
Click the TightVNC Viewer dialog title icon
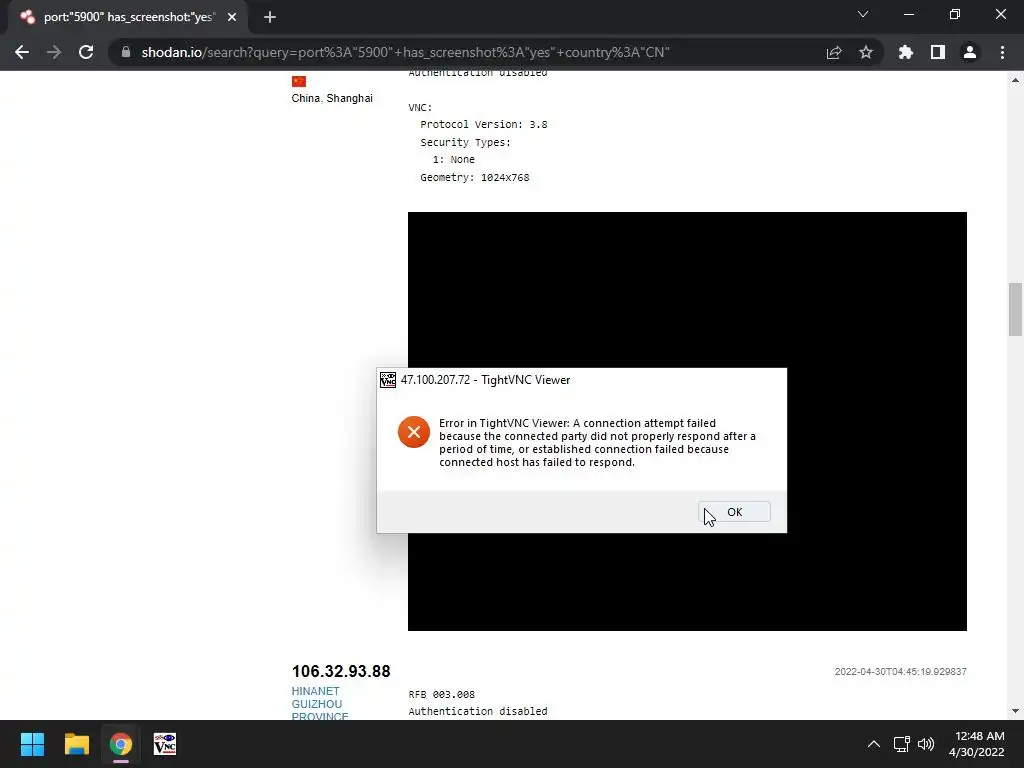(x=388, y=380)
